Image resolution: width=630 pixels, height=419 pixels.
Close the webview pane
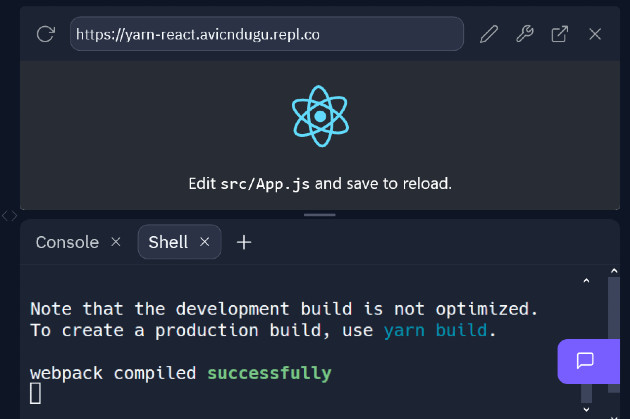pyautogui.click(x=595, y=34)
